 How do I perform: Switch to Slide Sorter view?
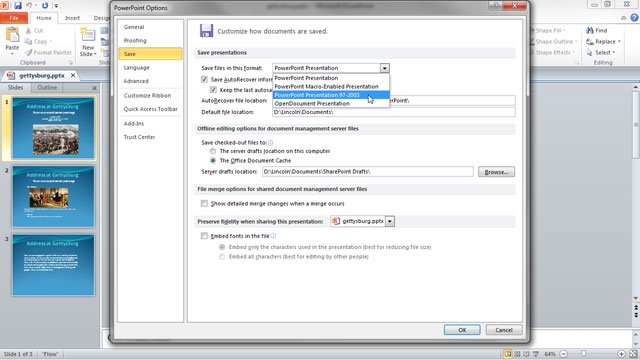click(x=517, y=354)
